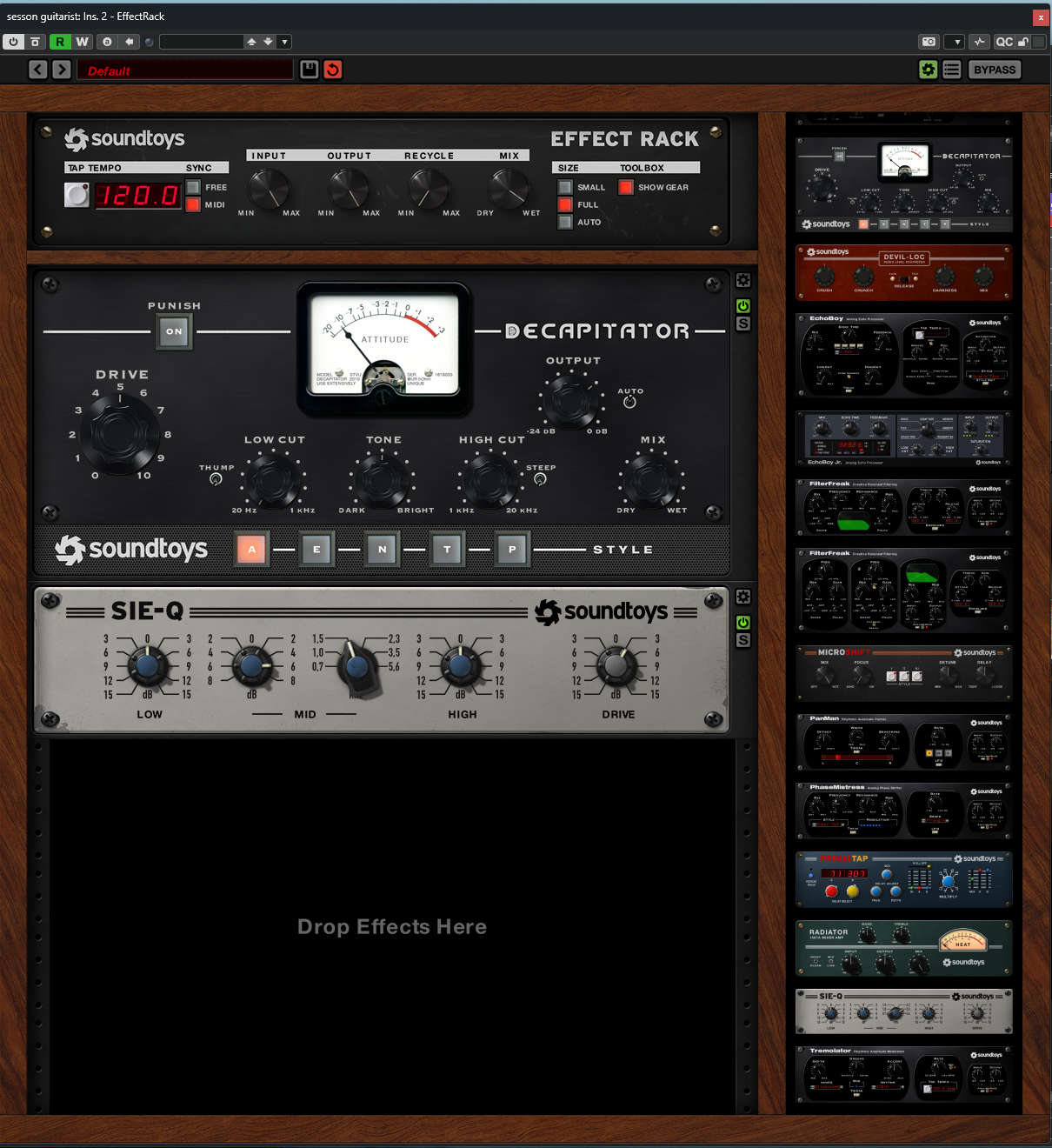Save the preset with floppy disk icon

pyautogui.click(x=309, y=70)
